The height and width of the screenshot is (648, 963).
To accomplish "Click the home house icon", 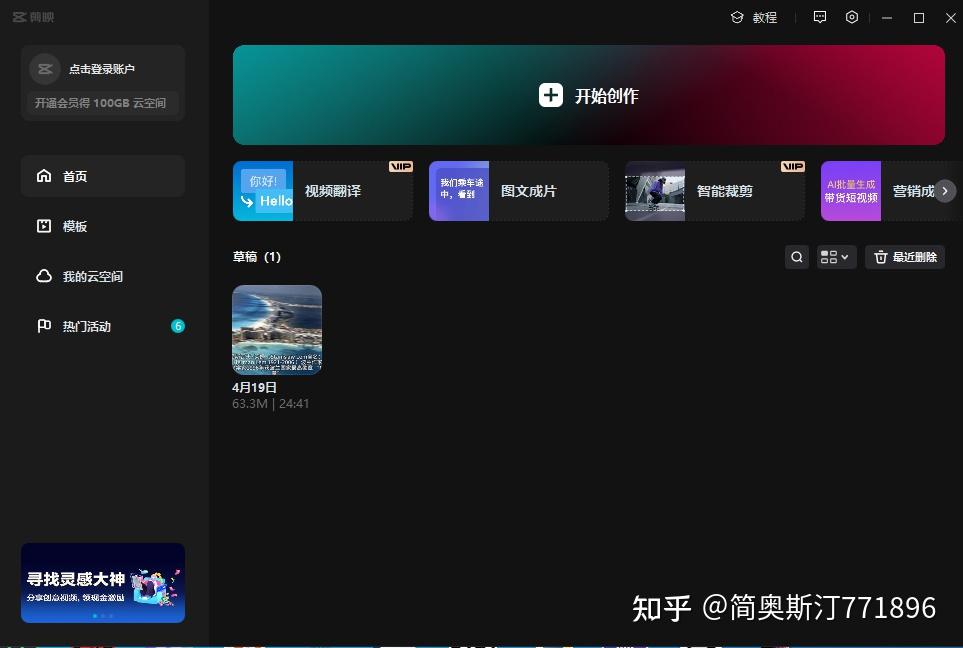I will pos(44,176).
